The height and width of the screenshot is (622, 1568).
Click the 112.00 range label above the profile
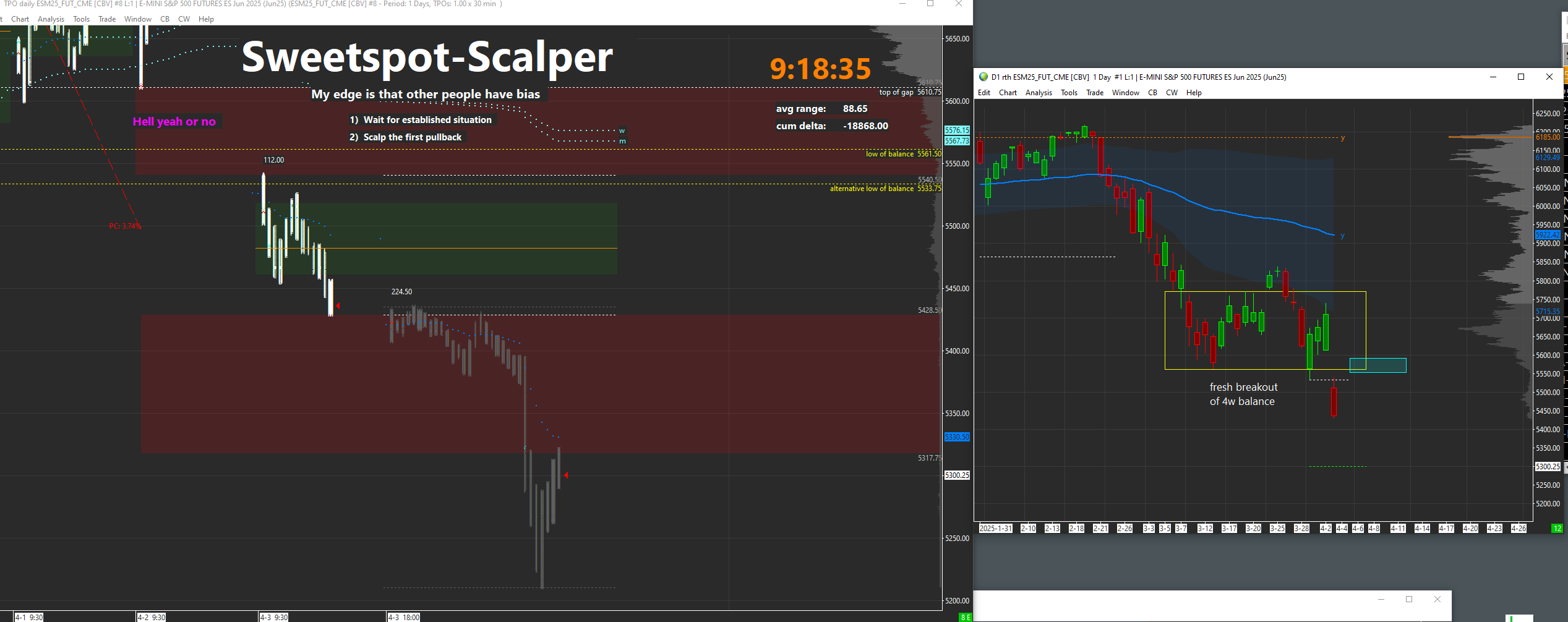[274, 160]
